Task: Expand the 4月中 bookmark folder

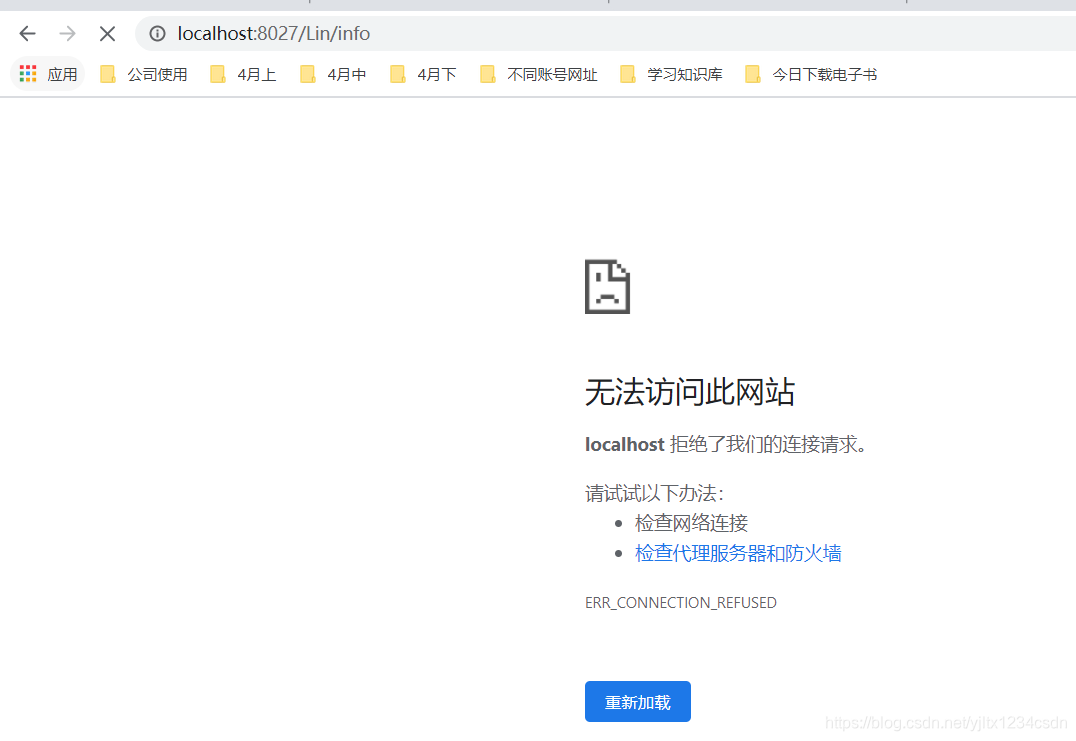Action: (342, 73)
